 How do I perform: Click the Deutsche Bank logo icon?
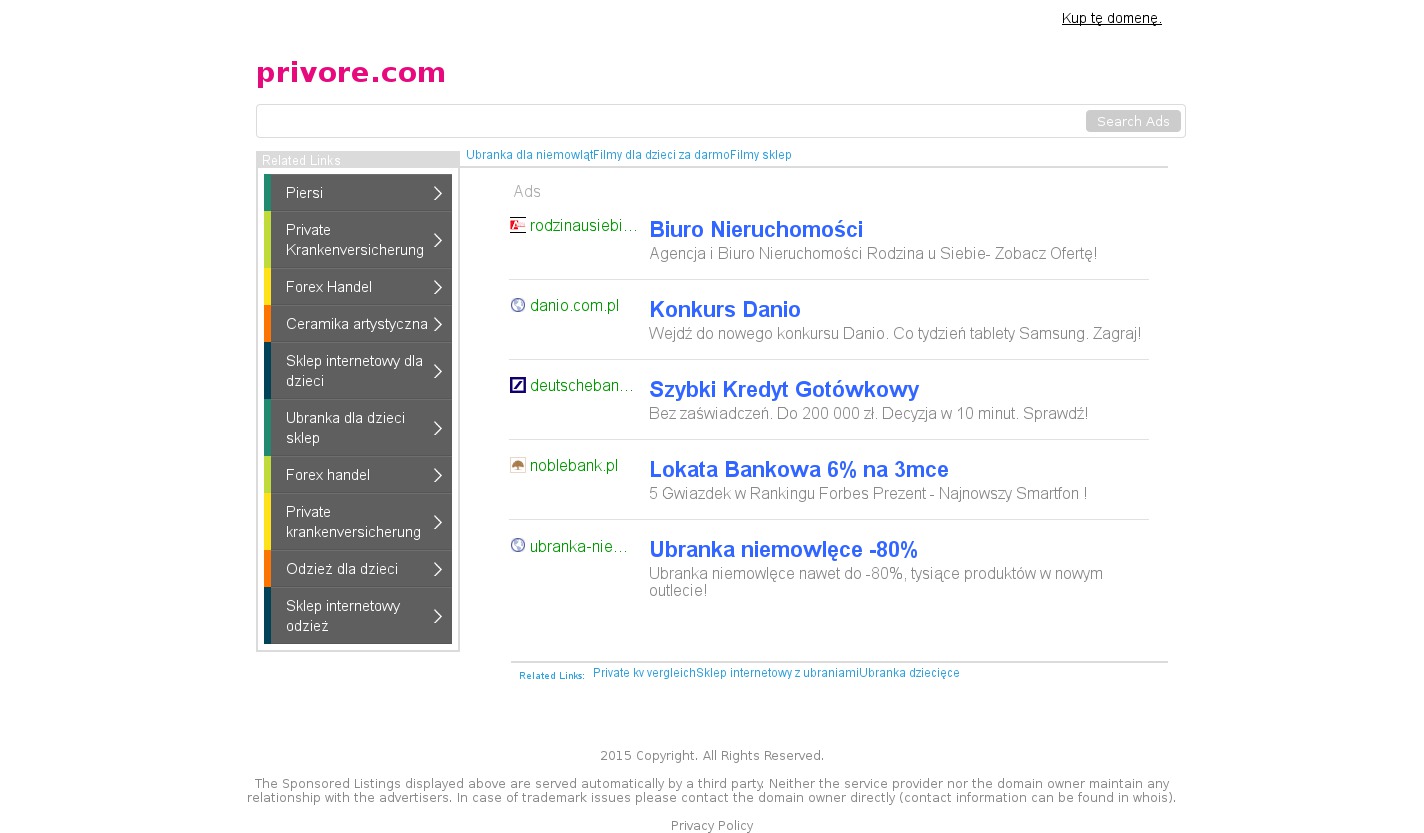517,386
